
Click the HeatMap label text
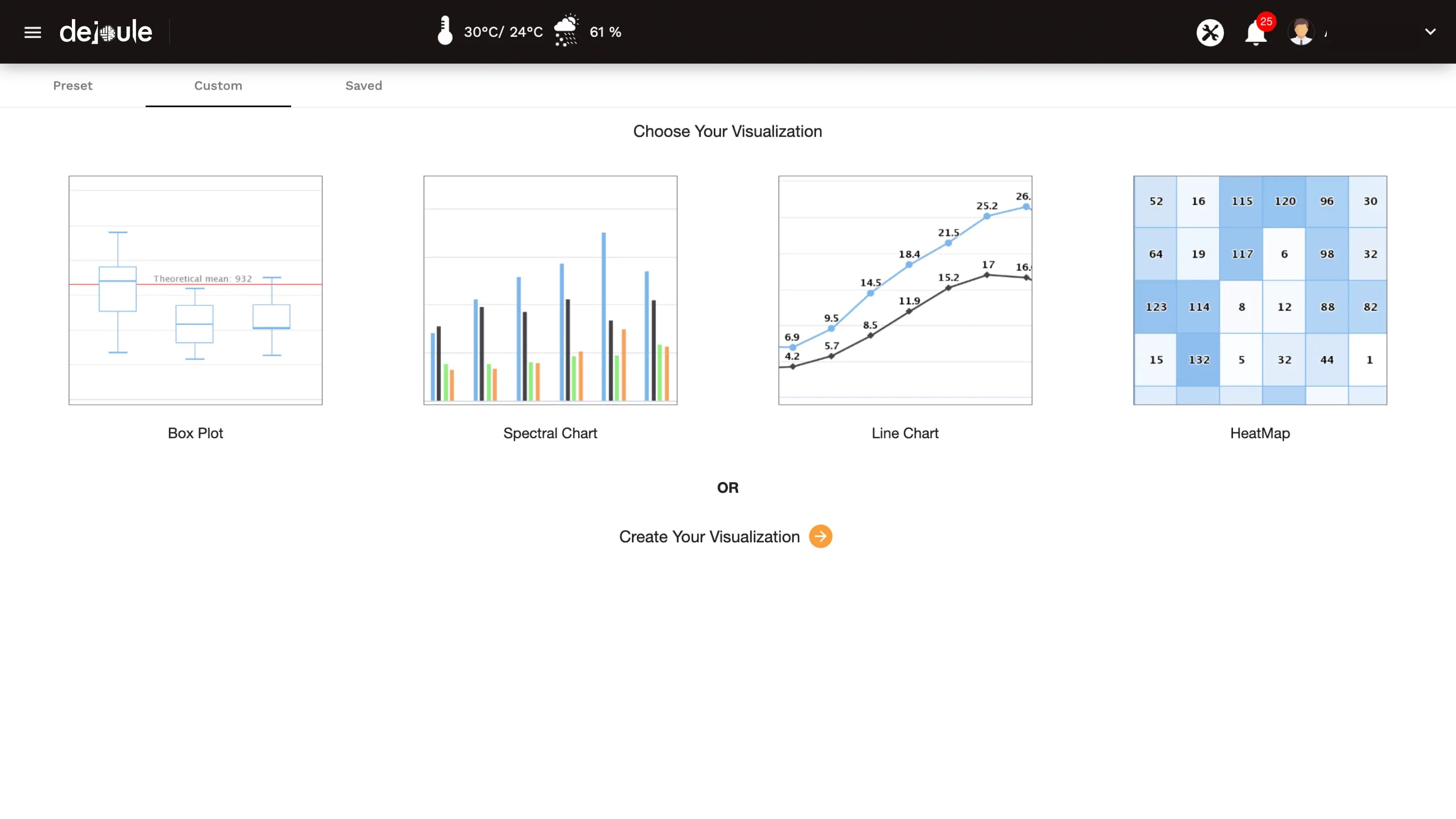tap(1260, 433)
